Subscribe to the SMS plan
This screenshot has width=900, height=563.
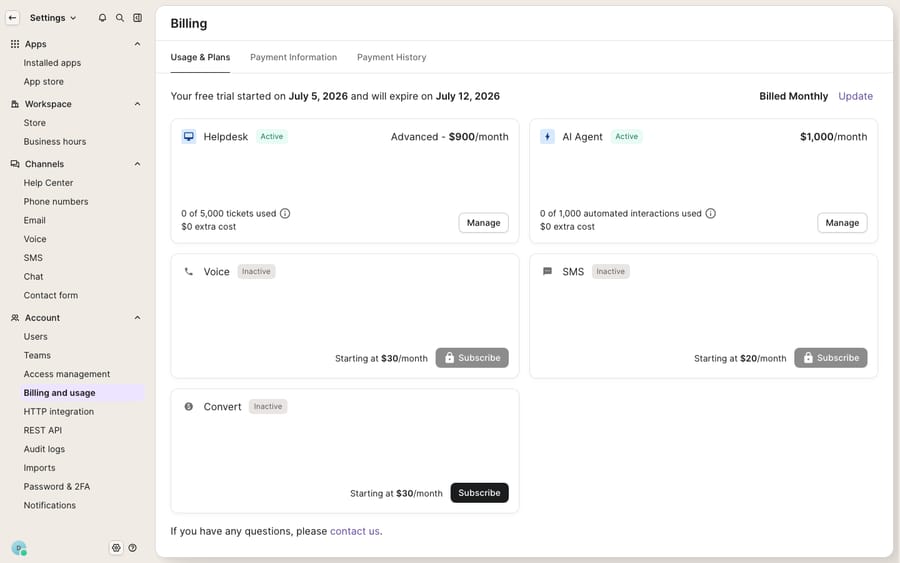[x=831, y=358]
